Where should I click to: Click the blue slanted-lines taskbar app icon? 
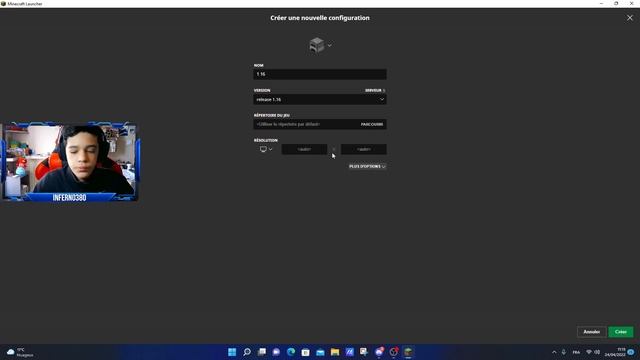(x=350, y=352)
